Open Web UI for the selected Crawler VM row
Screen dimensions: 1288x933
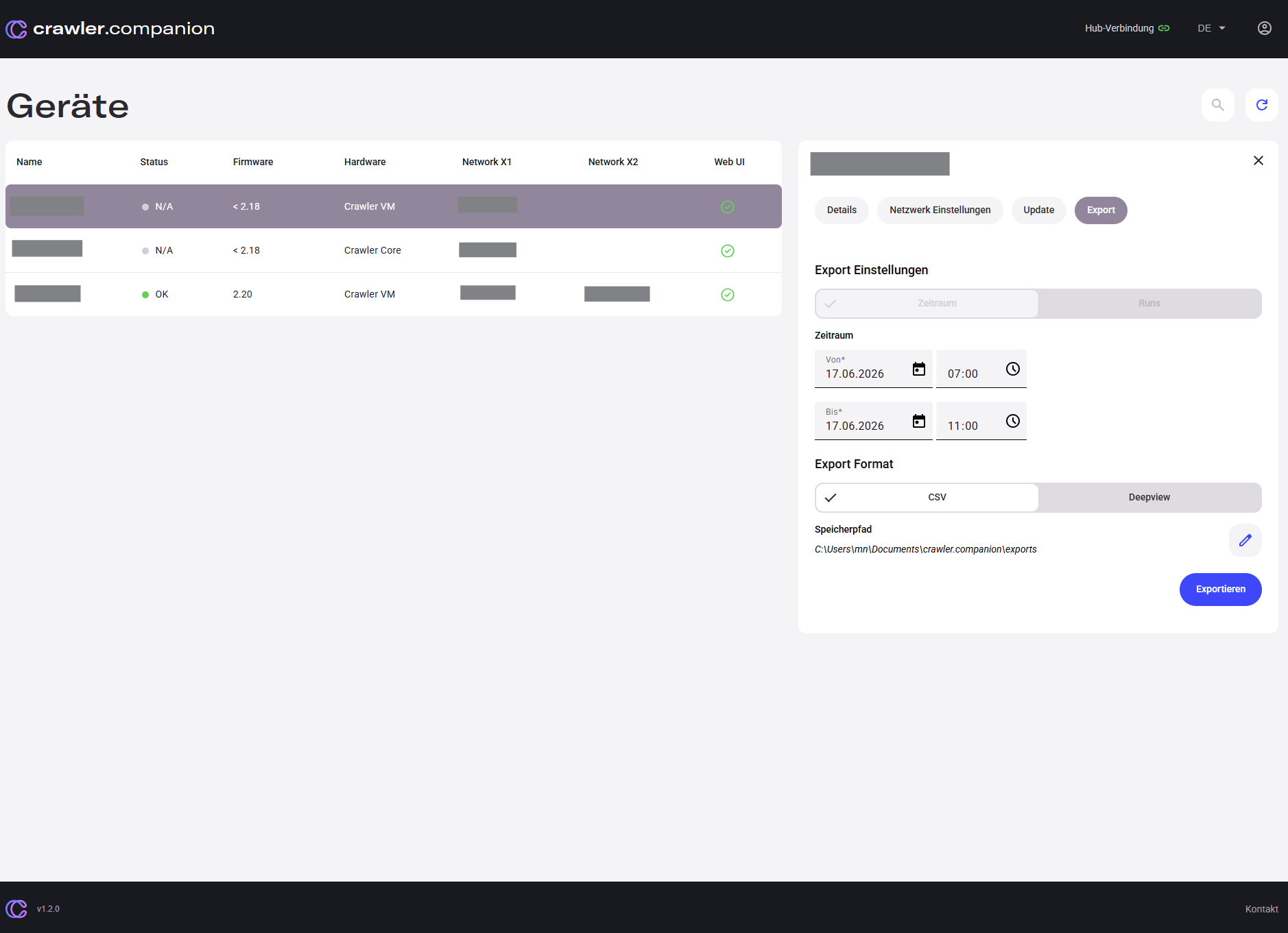[728, 206]
